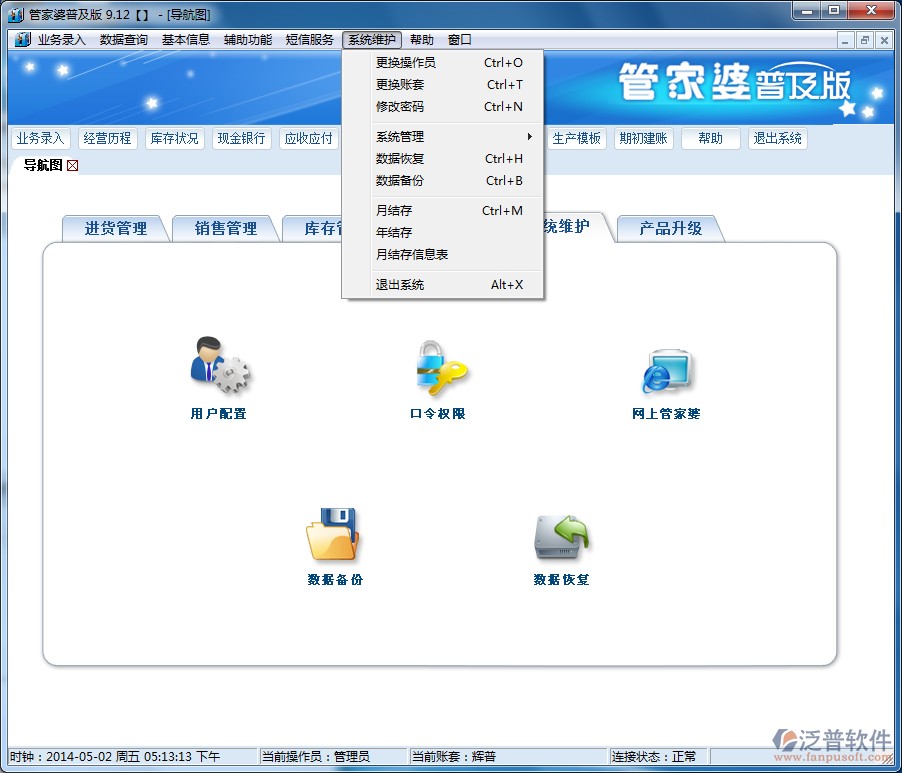The width and height of the screenshot is (902, 773).
Task: Open the 业务录入 menu
Action: click(62, 40)
